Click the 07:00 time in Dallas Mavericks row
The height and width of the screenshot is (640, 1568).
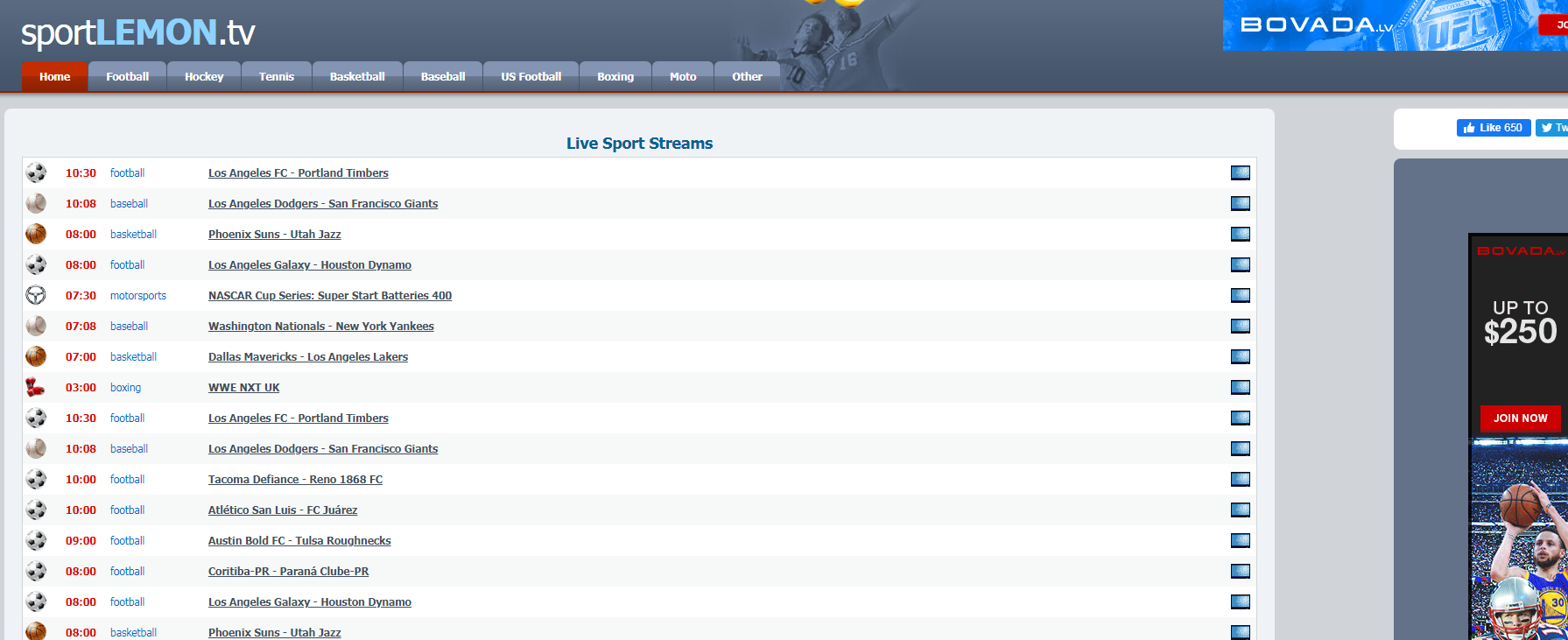tap(81, 357)
